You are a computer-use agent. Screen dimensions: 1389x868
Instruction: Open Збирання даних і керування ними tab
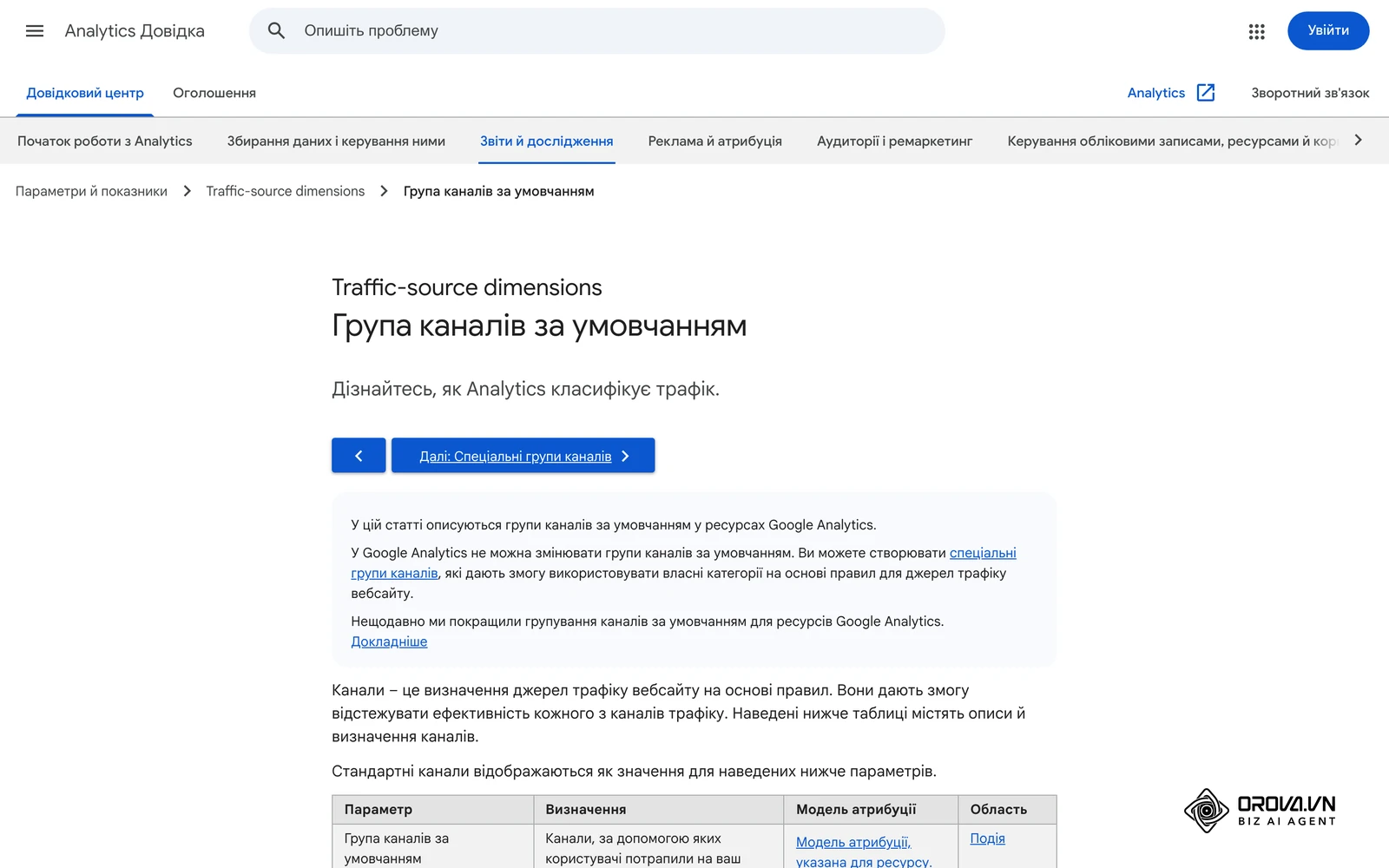tap(336, 141)
